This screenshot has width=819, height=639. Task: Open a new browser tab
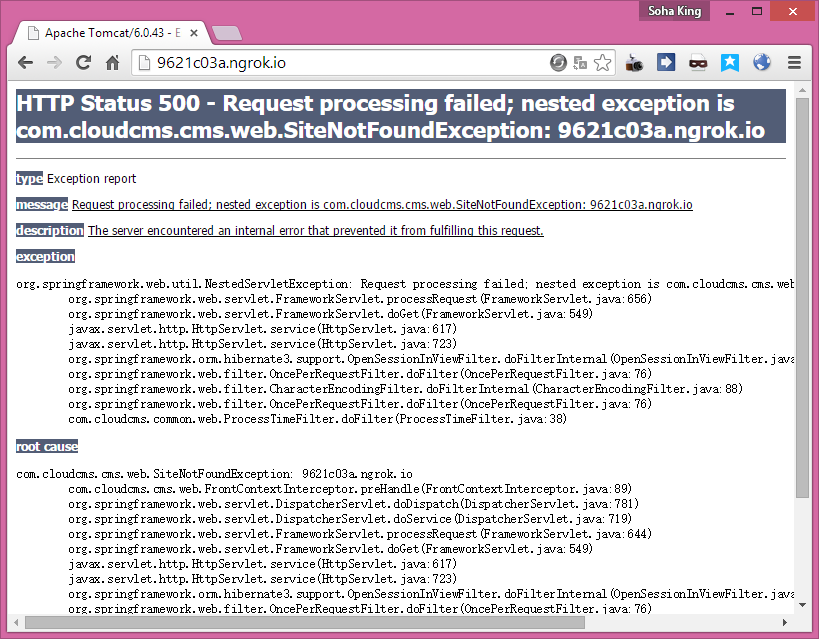pyautogui.click(x=227, y=33)
